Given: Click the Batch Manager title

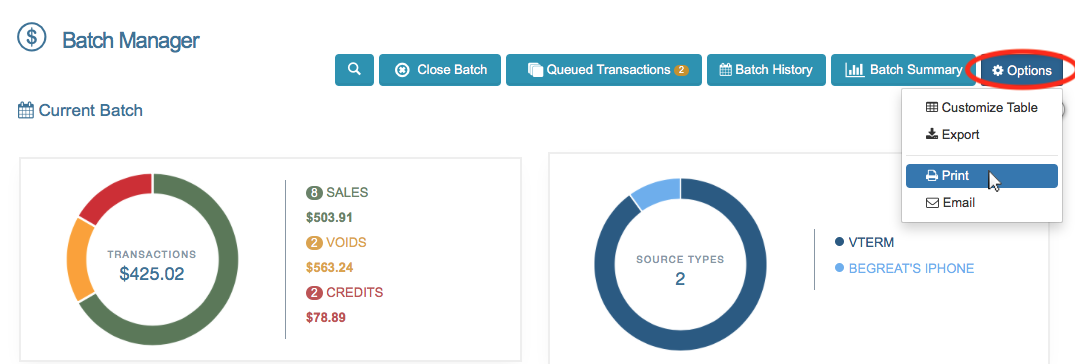Looking at the screenshot, I should click(130, 40).
